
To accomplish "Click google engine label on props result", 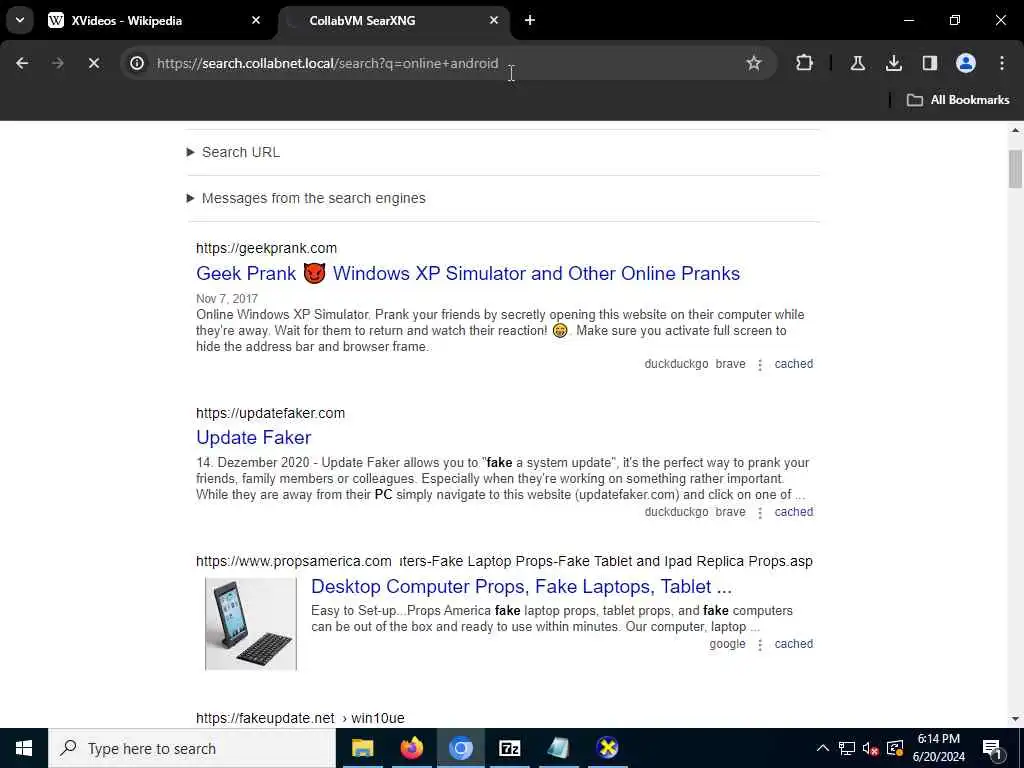I will pos(727,644).
